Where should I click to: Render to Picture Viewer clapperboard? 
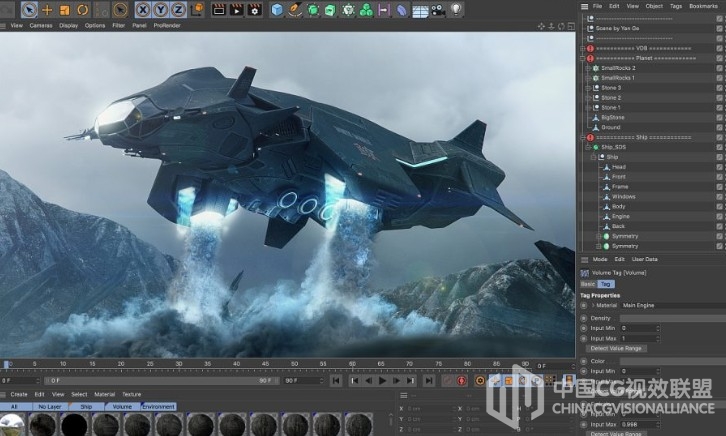coord(237,10)
